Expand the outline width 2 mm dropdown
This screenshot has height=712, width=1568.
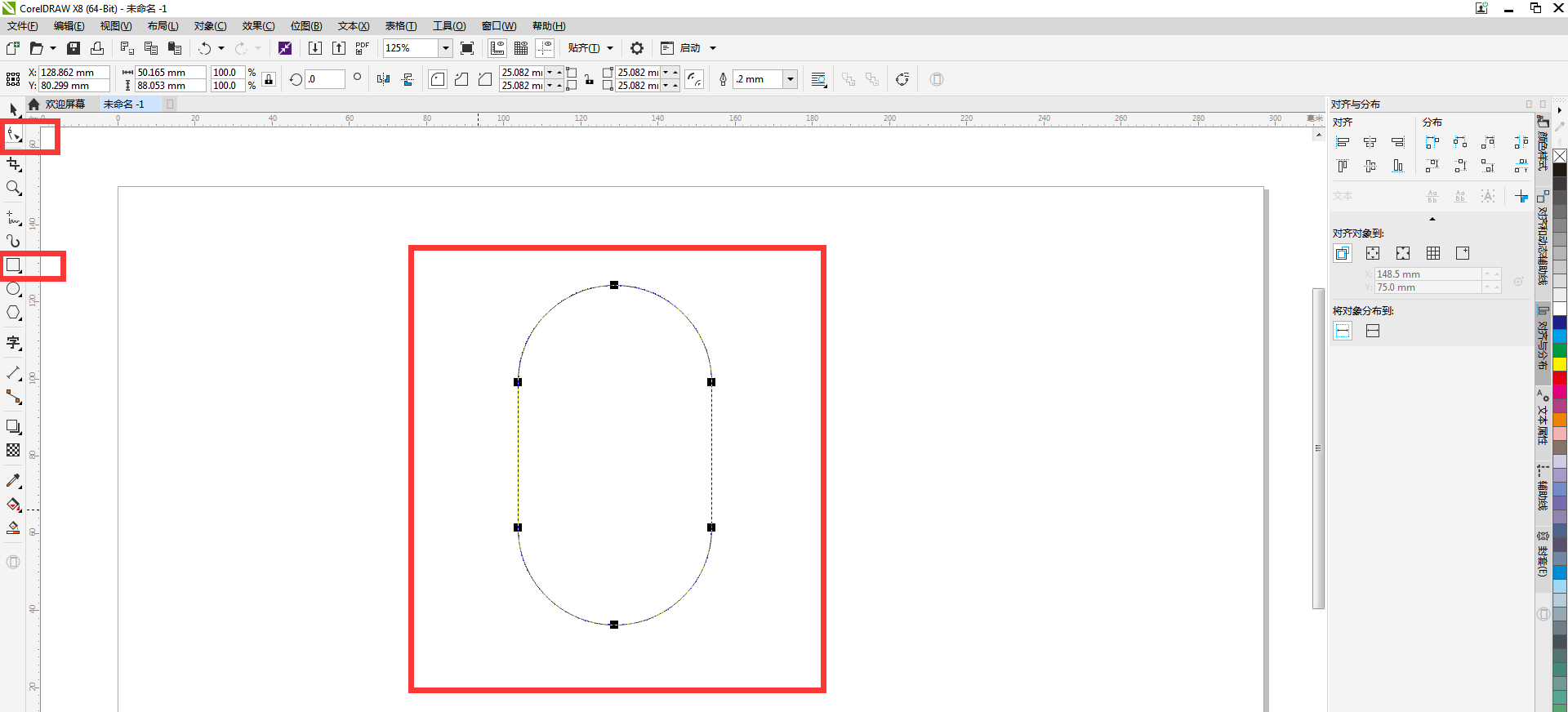(790, 79)
